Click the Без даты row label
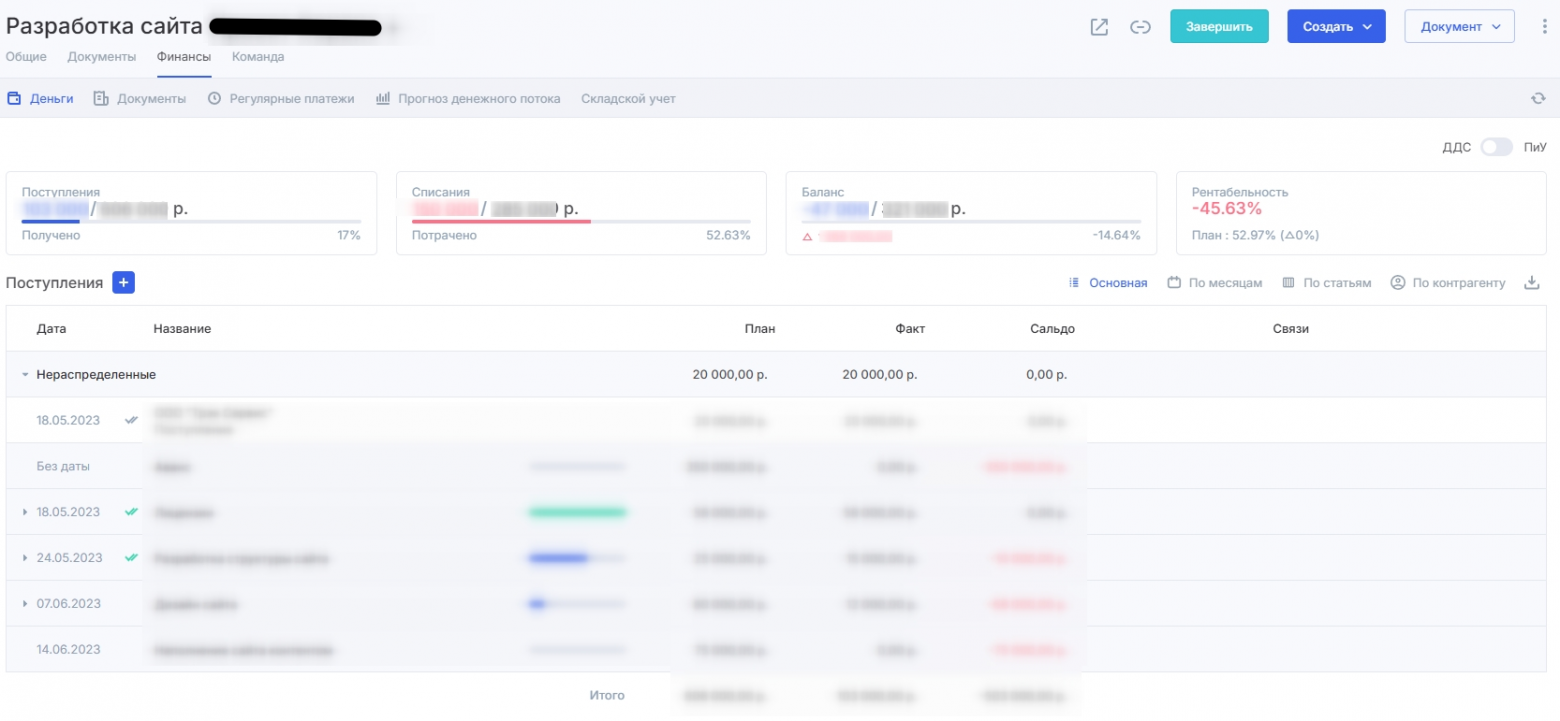Screen dimensions: 1560x721 click(63, 466)
